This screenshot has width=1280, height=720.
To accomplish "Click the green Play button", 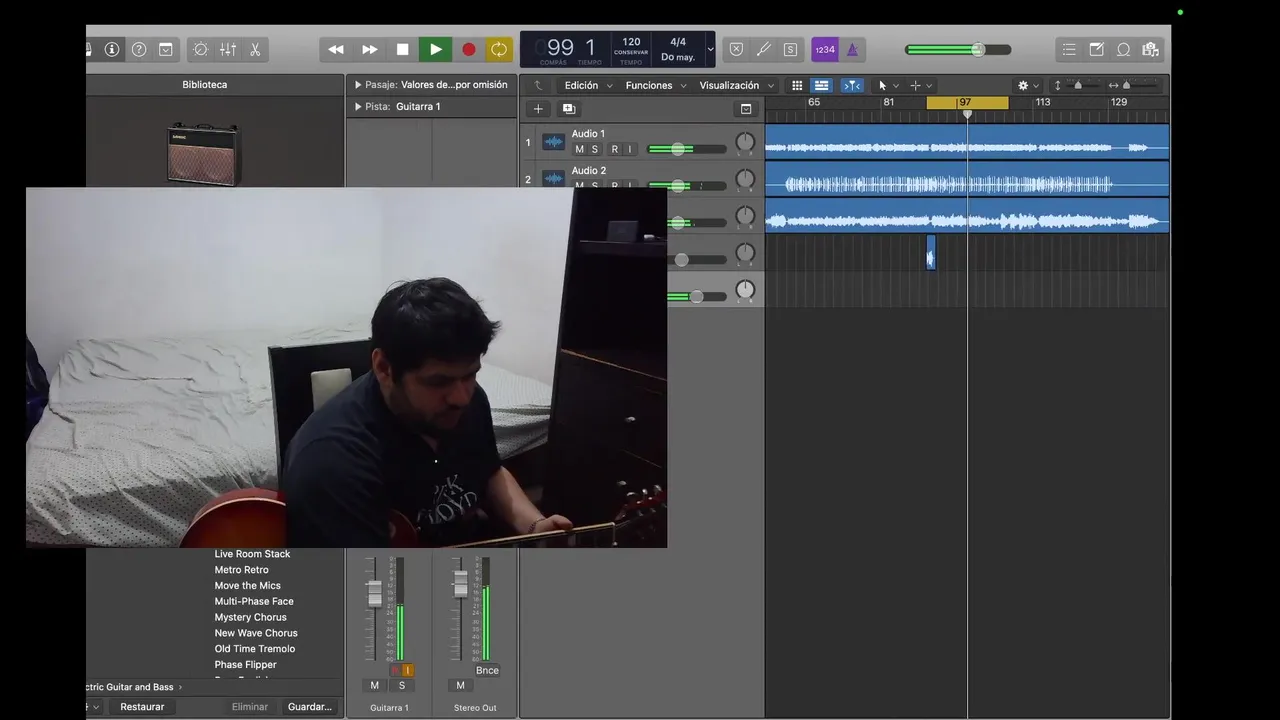I will pyautogui.click(x=435, y=49).
